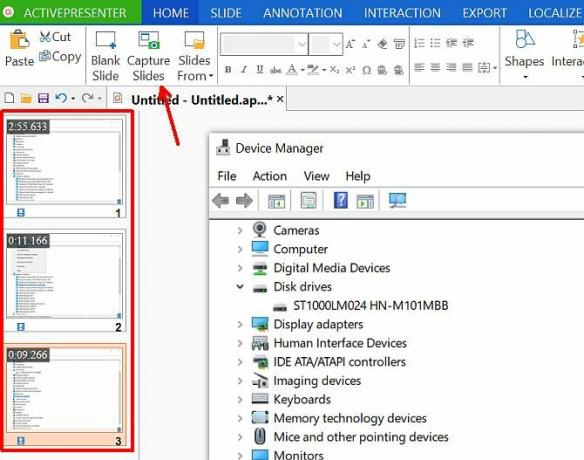Select slide 1 thumbnail

click(65, 167)
